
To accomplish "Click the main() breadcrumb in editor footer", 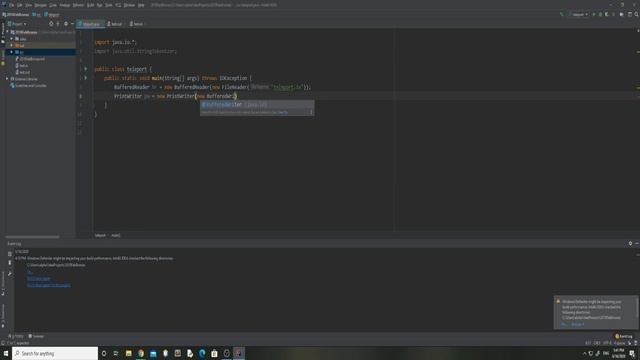I will pos(116,236).
